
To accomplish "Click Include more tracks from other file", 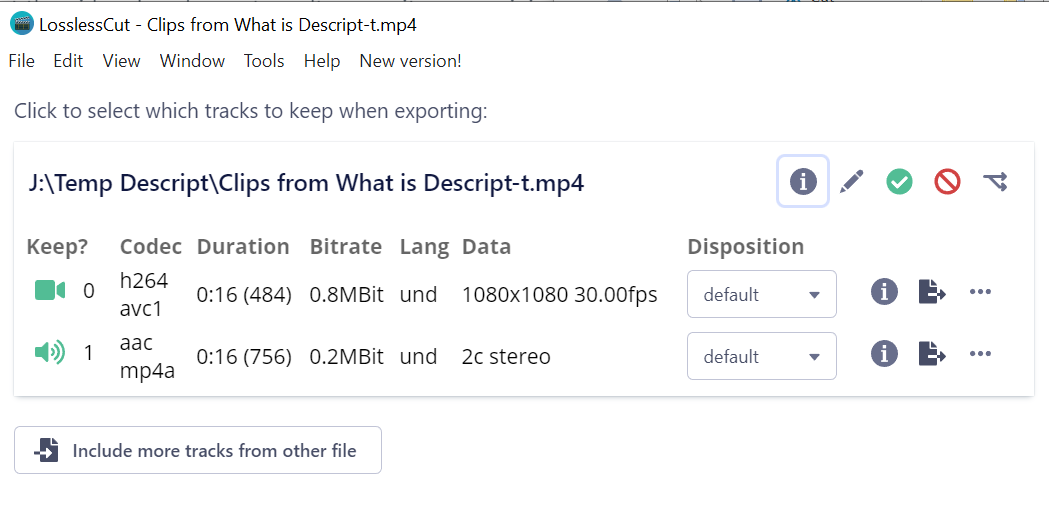I will tap(198, 450).
